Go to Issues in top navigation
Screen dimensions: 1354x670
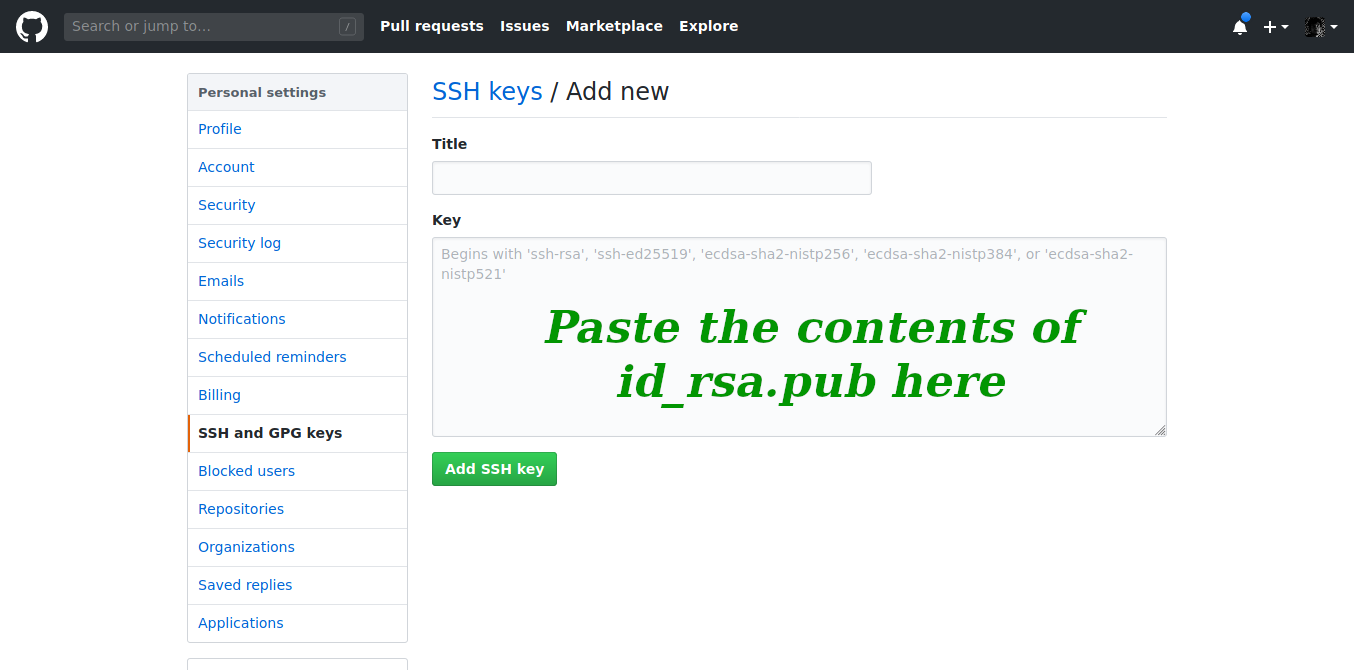pos(524,26)
